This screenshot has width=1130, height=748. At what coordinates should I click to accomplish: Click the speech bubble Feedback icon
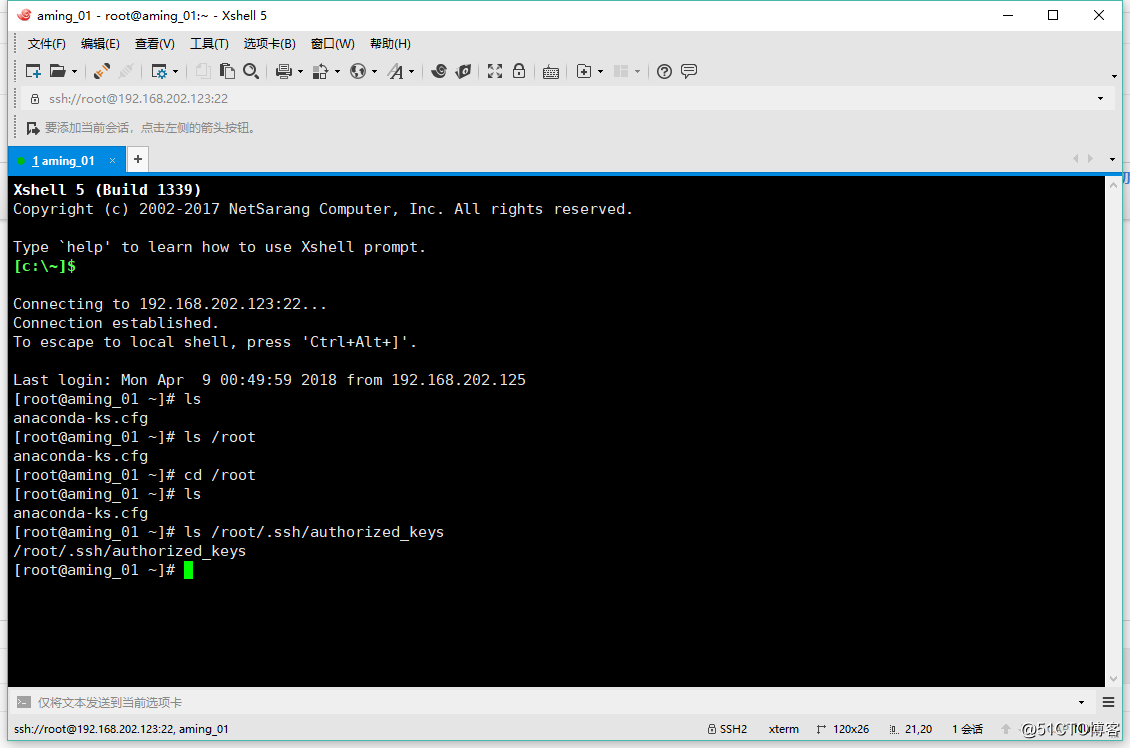(x=689, y=71)
